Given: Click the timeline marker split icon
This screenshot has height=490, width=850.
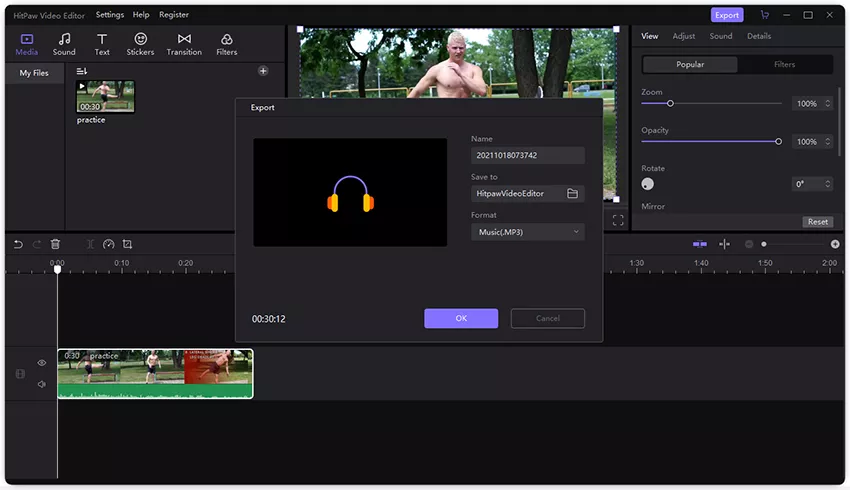Looking at the screenshot, I should pos(724,244).
